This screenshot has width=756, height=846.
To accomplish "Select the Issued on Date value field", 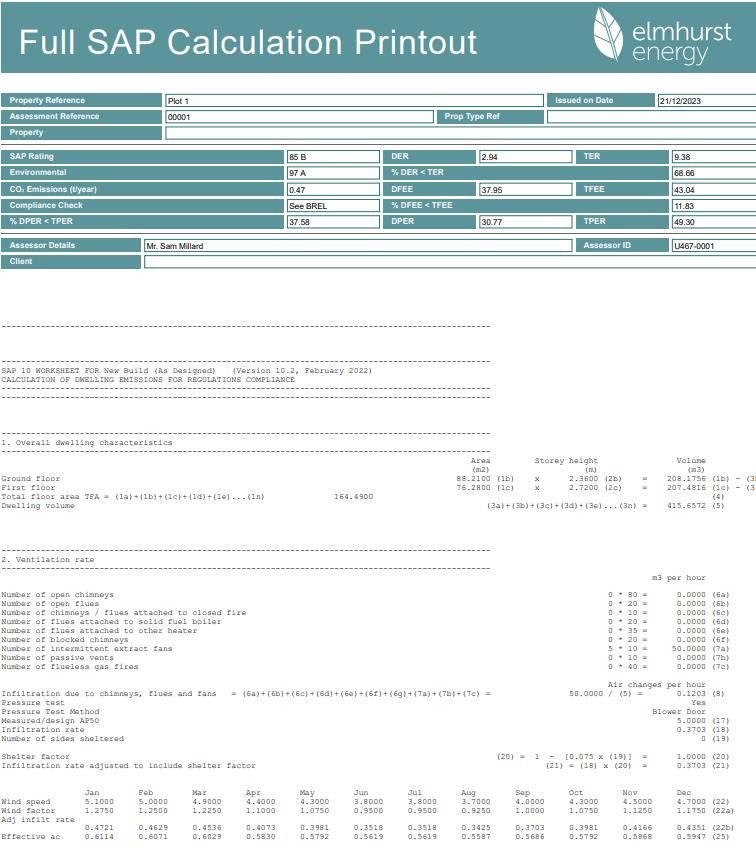I will [x=705, y=101].
